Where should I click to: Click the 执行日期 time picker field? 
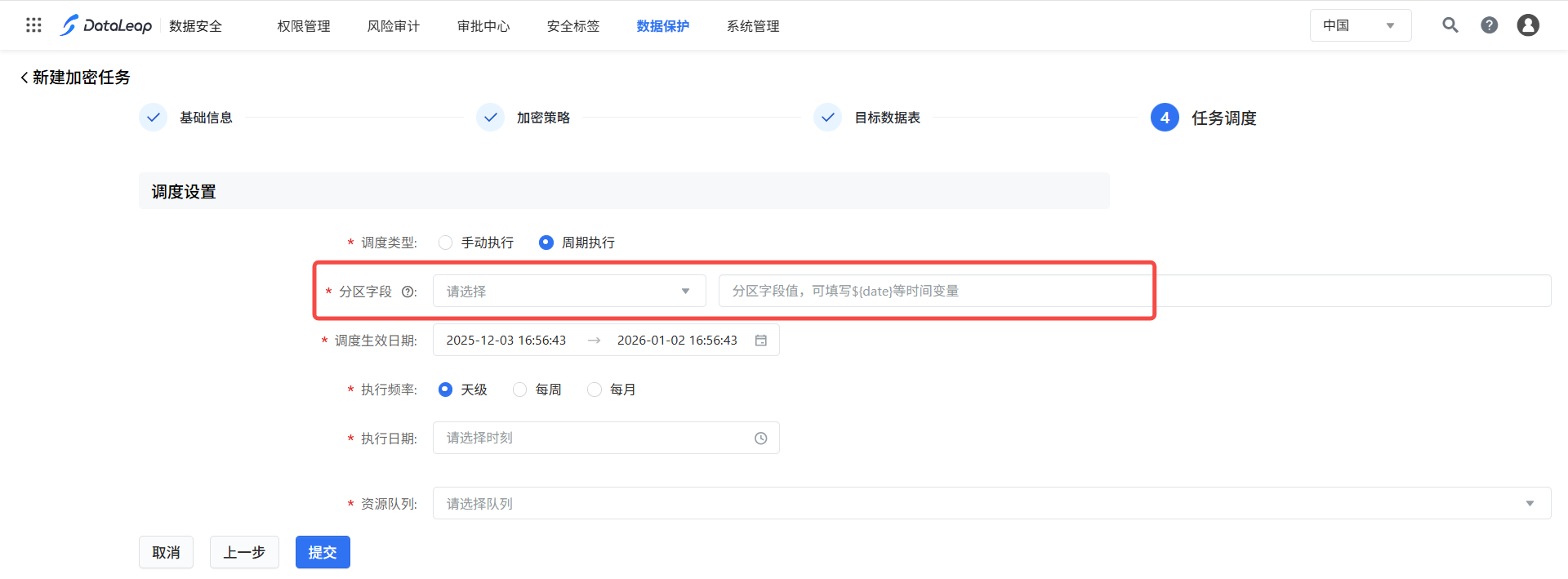pos(606,438)
